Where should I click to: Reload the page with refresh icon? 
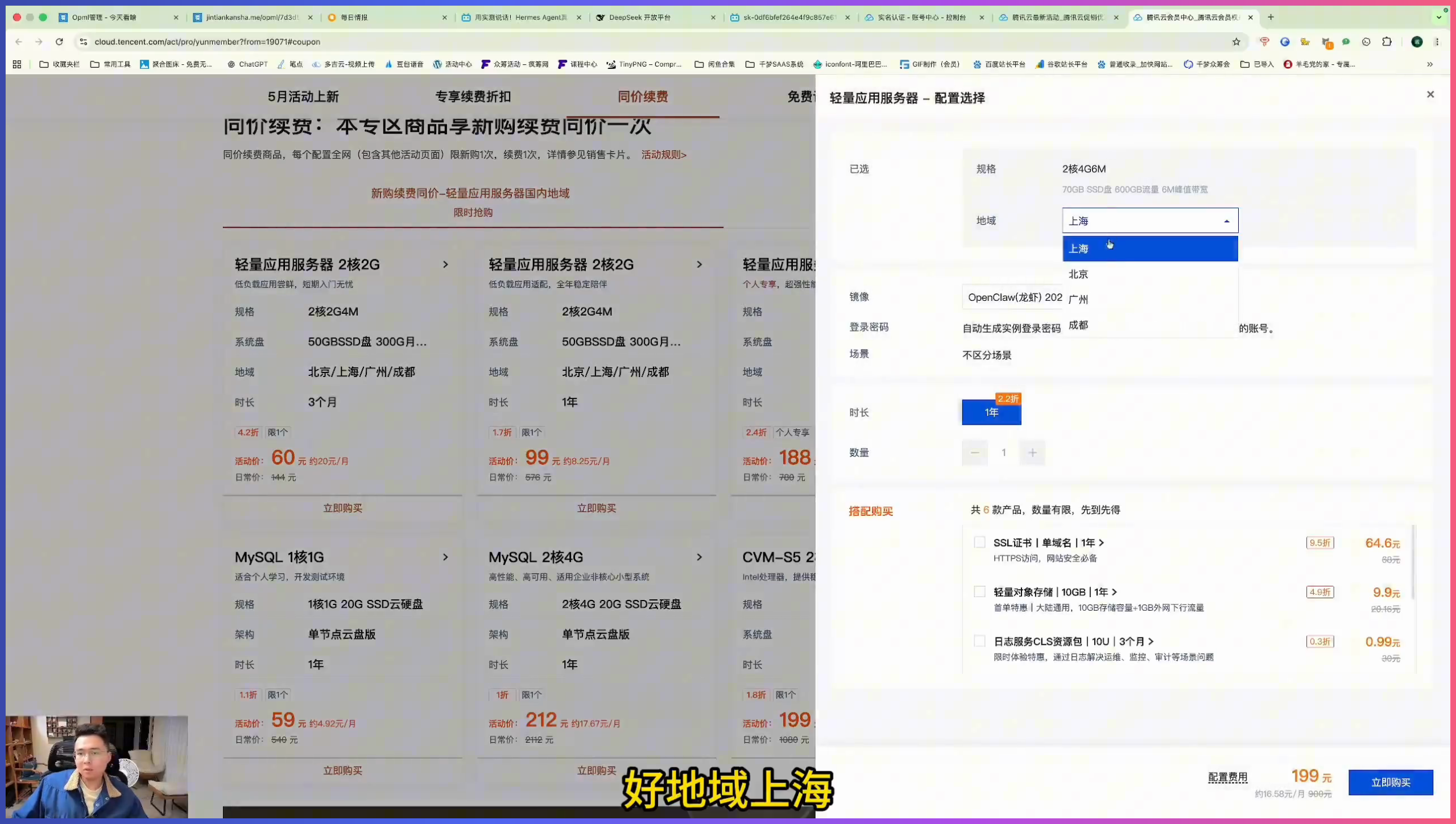coord(59,42)
